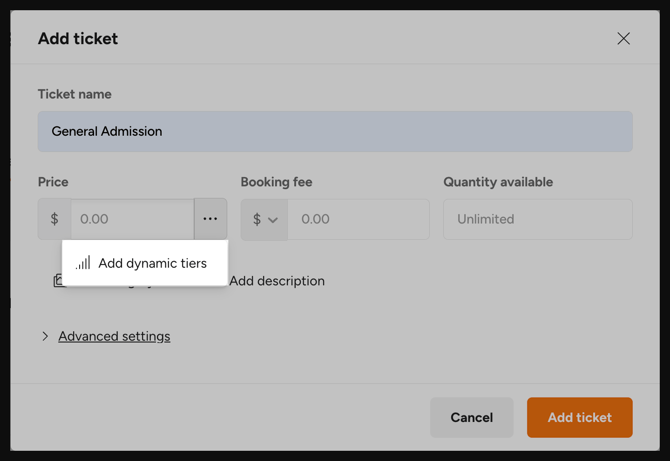Click the Ticket name label
The height and width of the screenshot is (461, 670).
[75, 94]
